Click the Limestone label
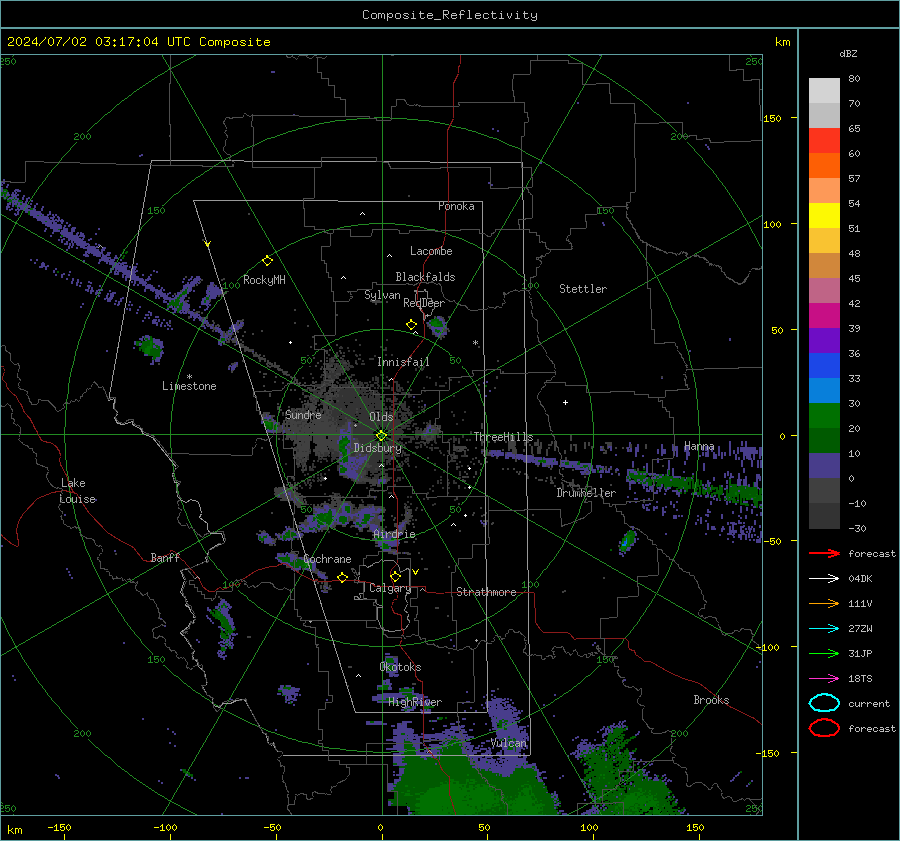 click(189, 386)
